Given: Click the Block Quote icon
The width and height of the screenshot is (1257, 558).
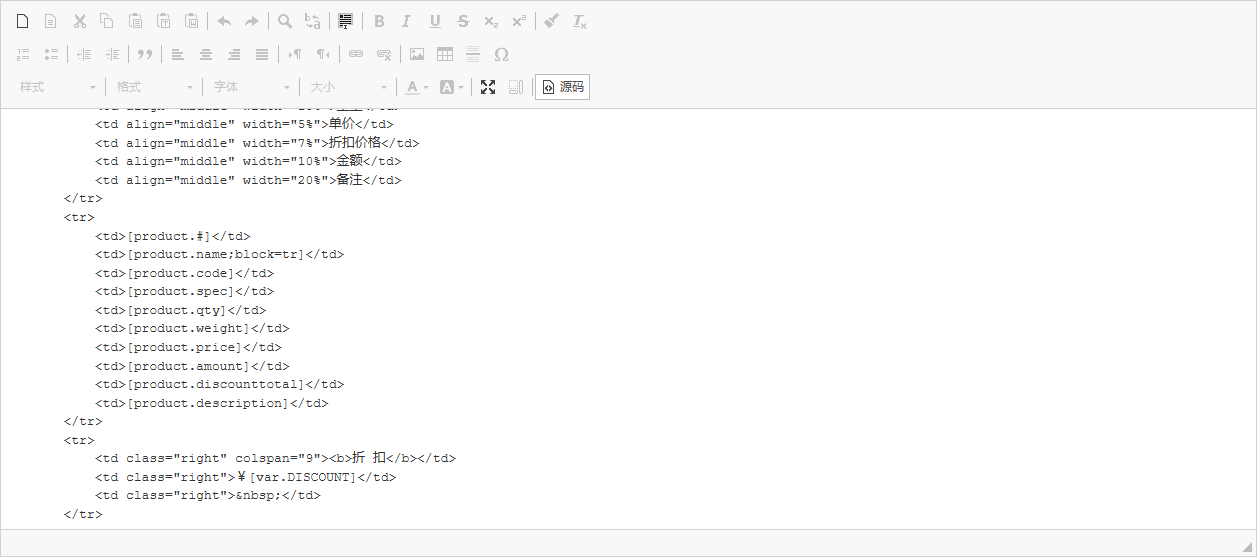Looking at the screenshot, I should [x=145, y=54].
